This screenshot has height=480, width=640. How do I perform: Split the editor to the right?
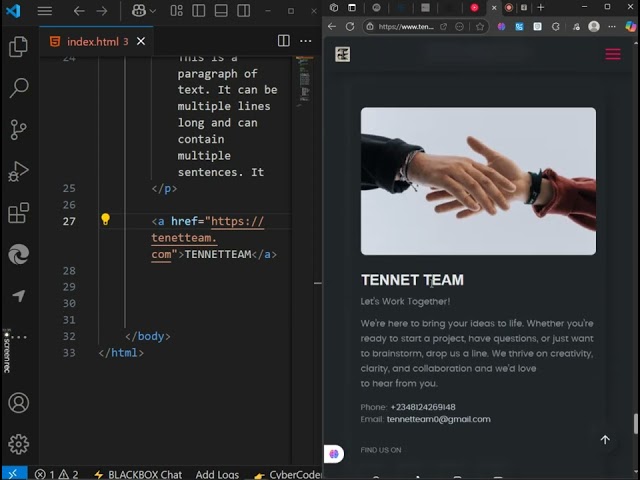coord(284,41)
